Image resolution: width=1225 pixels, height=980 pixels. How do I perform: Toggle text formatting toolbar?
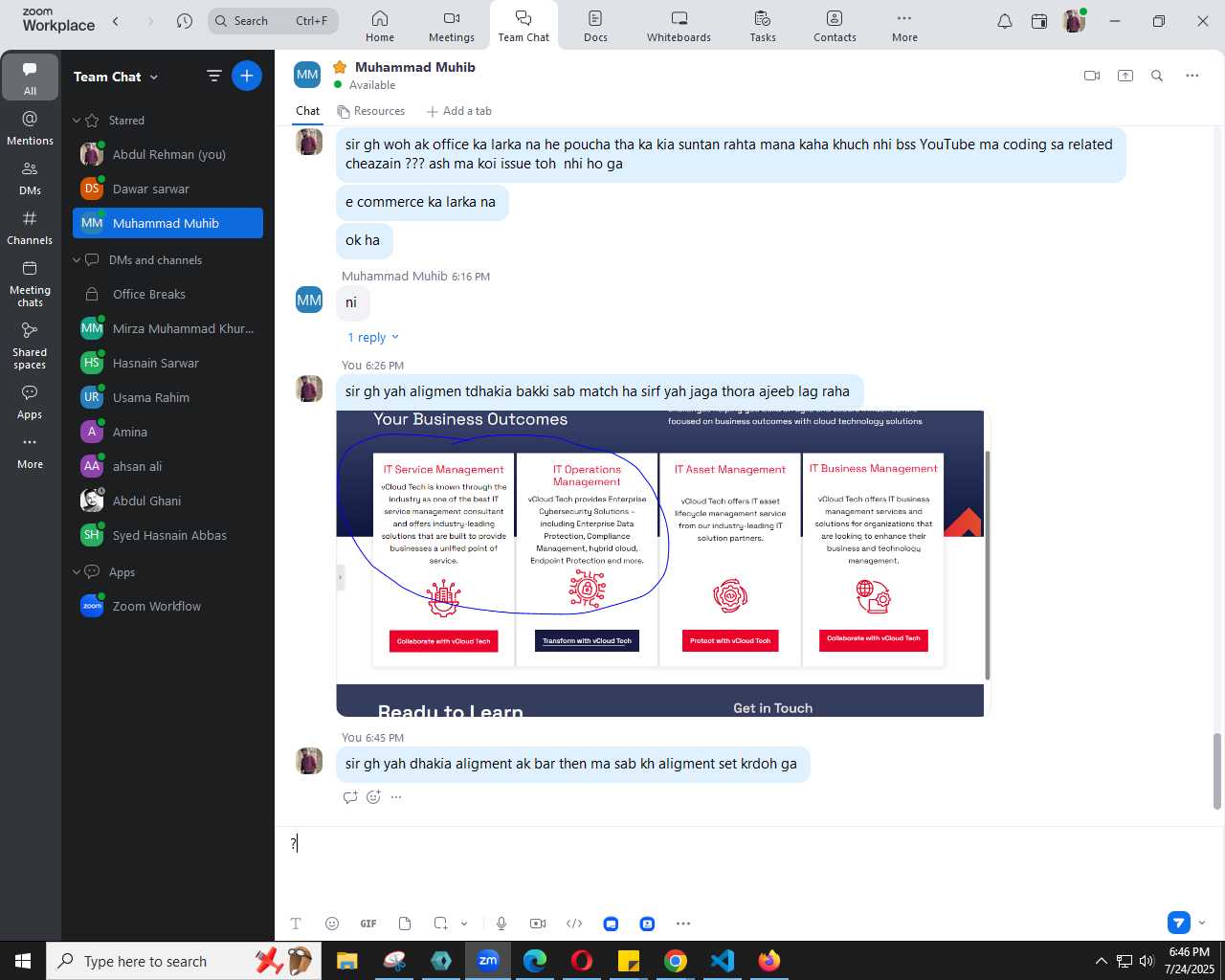[x=296, y=924]
